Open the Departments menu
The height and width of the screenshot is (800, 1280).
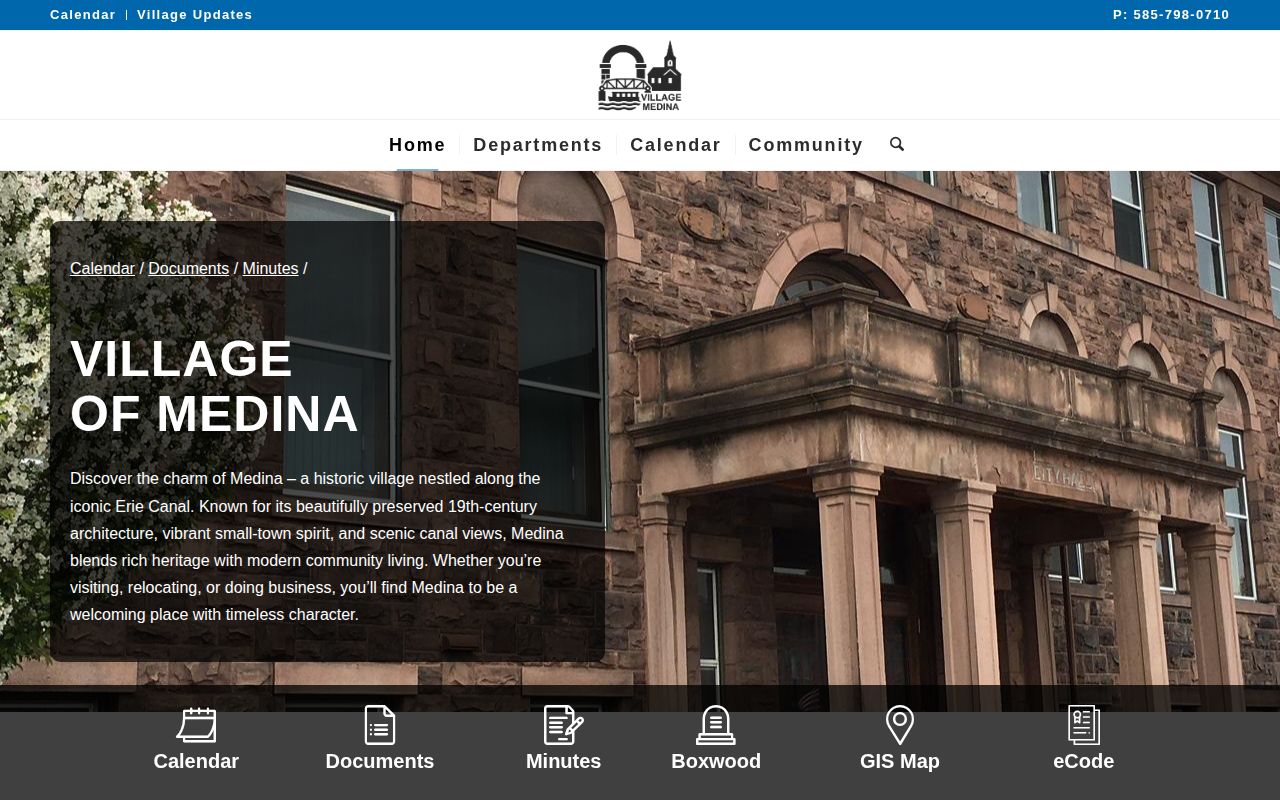pos(538,145)
